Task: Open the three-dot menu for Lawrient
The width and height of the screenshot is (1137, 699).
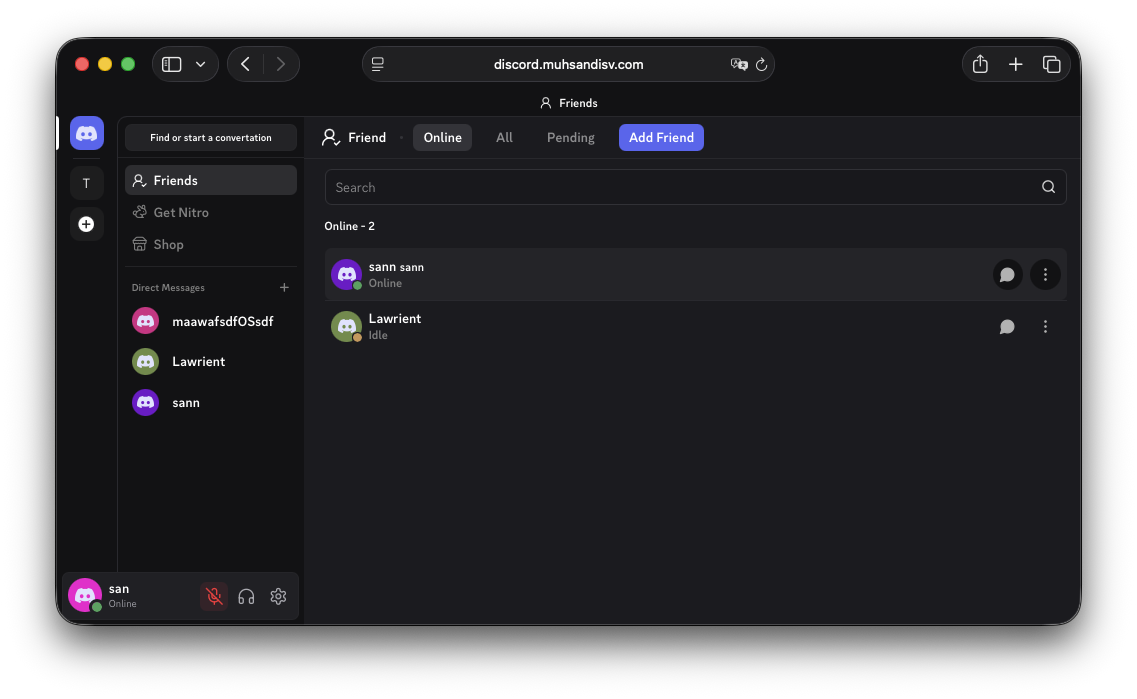Action: pos(1045,326)
